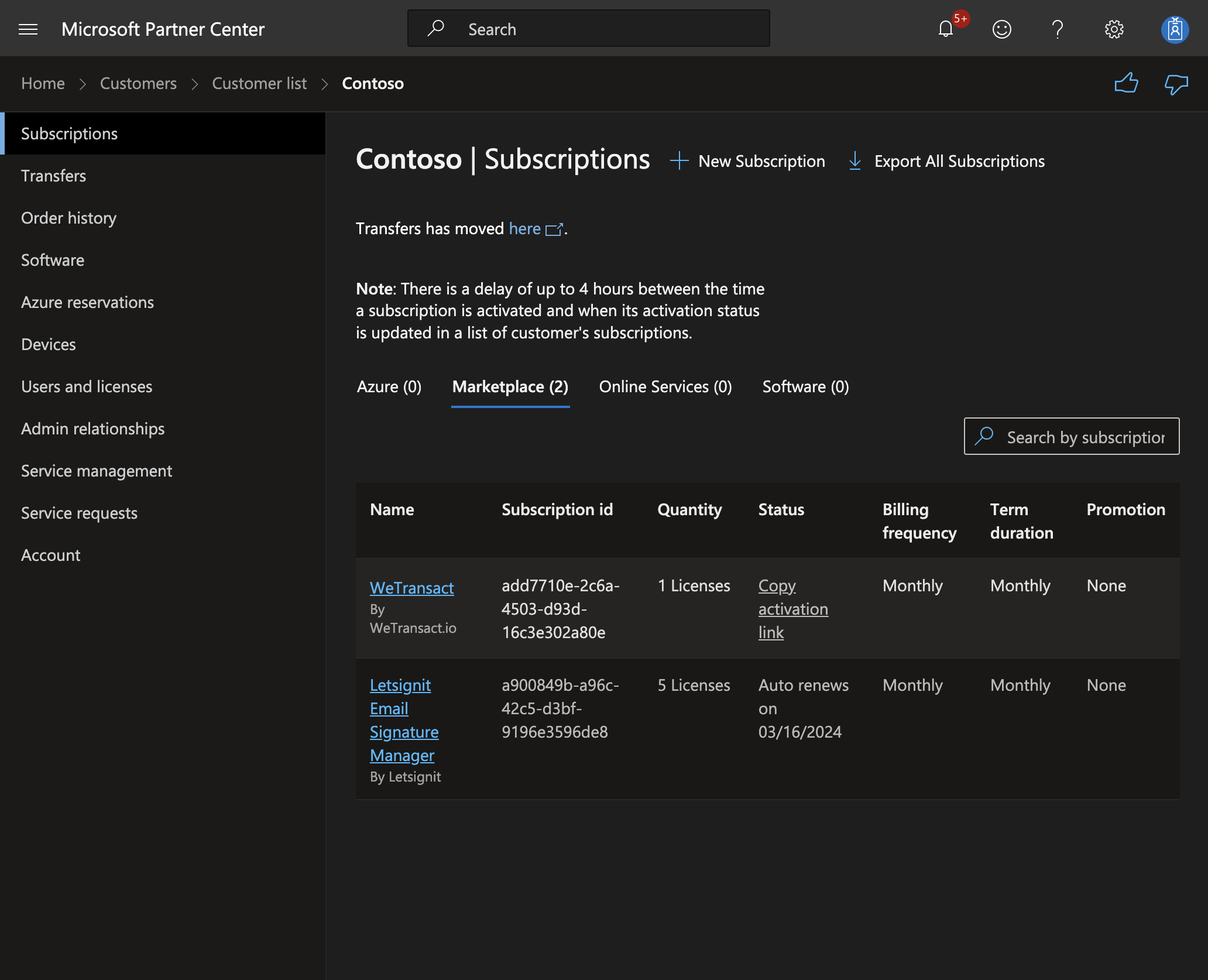Focus the Search by subscription field
The image size is (1208, 980).
point(1072,436)
